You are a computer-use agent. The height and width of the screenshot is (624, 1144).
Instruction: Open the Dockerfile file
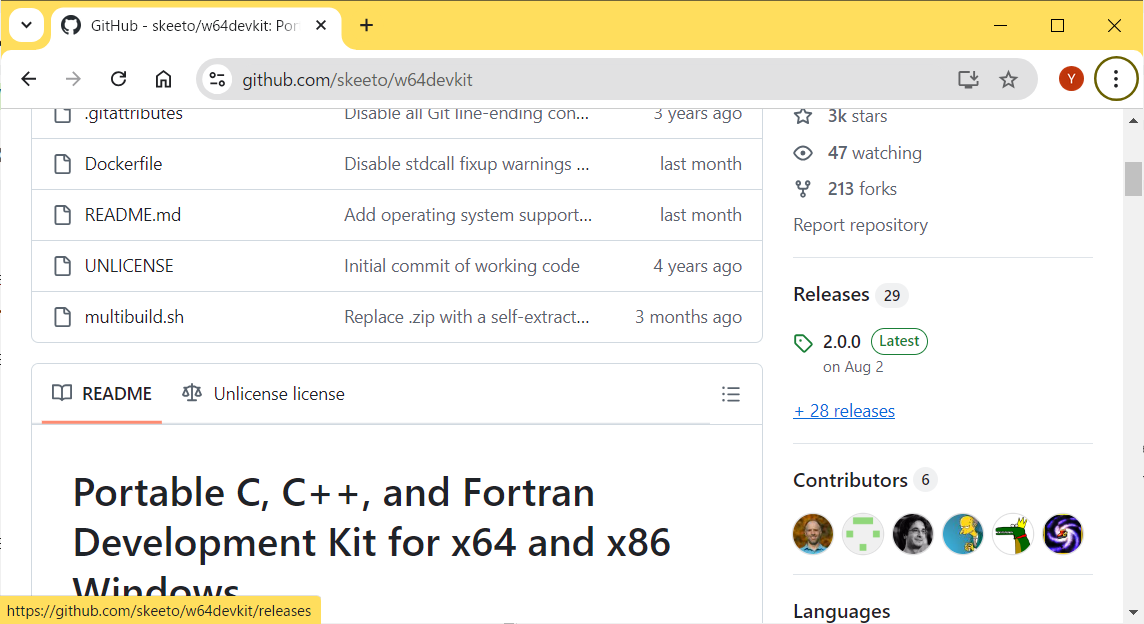(123, 164)
